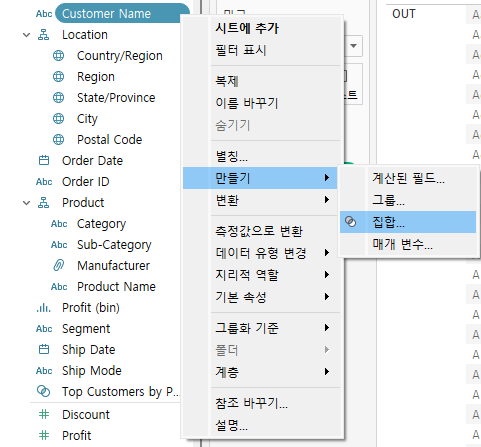Click the Abc icon beside Product Name
Viewport: 481px width, 447px height.
click(x=59, y=287)
